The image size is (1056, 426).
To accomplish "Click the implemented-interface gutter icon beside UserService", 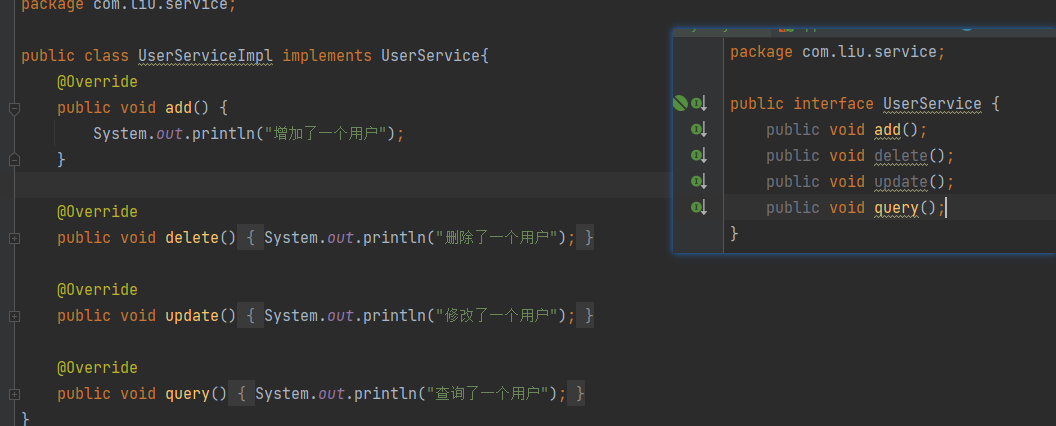I will point(699,103).
